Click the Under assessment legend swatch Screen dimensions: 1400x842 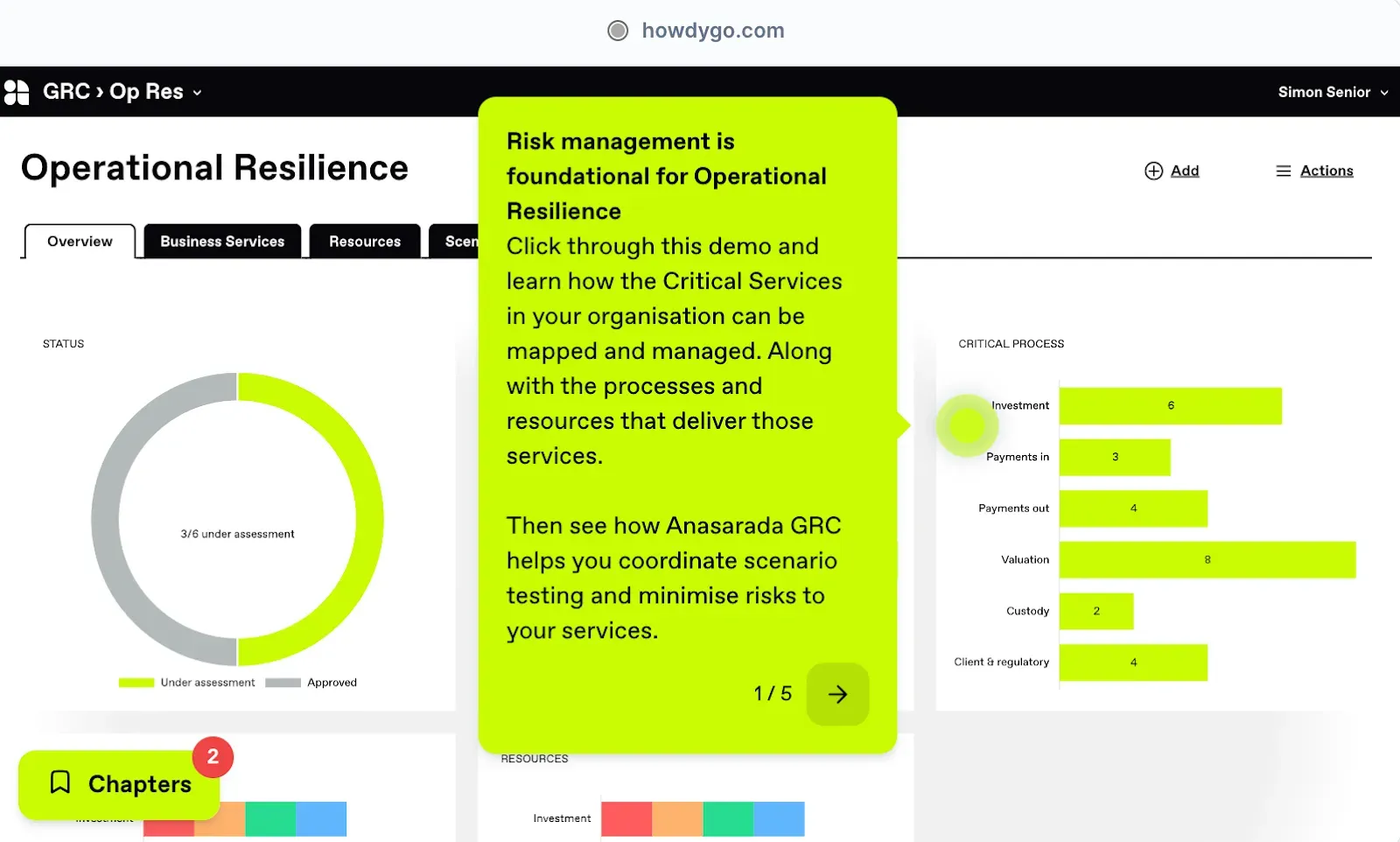136,683
